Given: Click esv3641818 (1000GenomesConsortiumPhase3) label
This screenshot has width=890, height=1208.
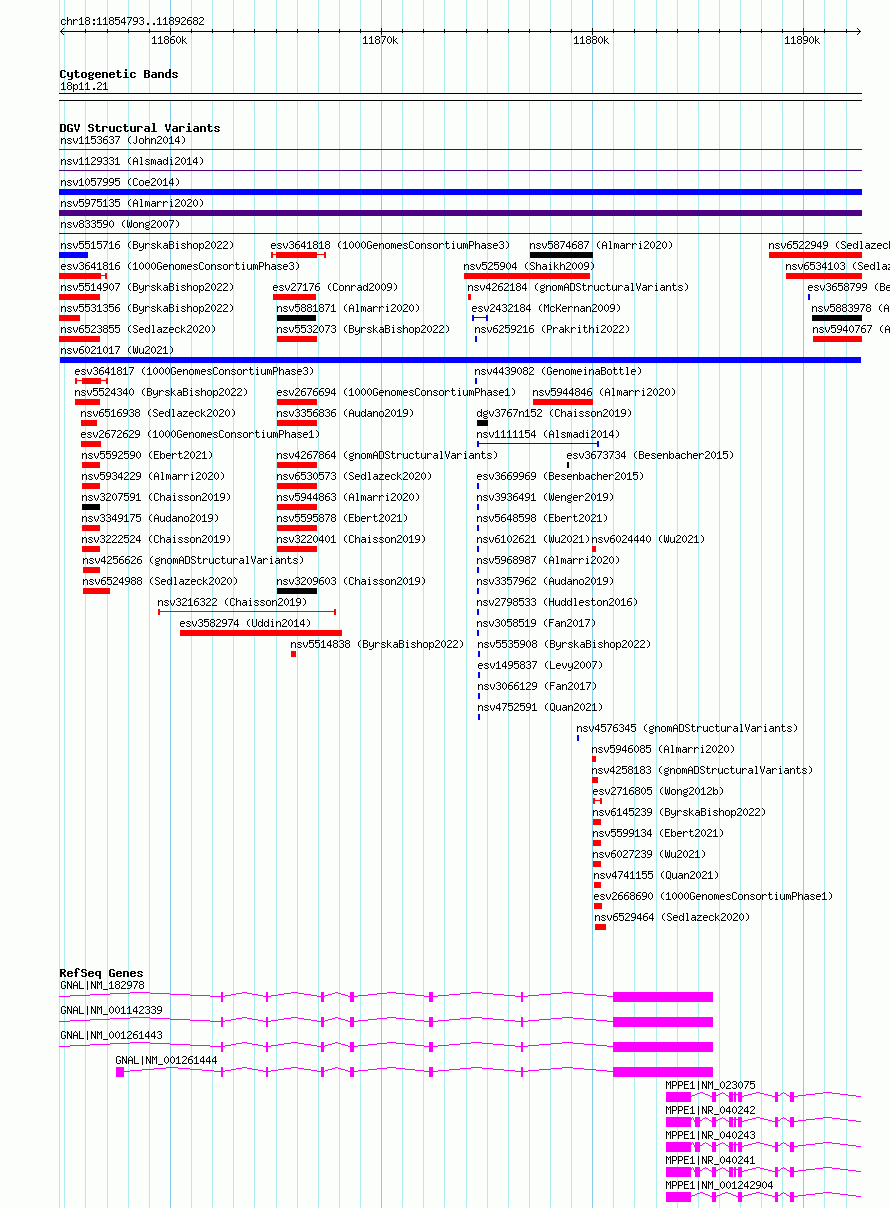Looking at the screenshot, I should point(390,245).
